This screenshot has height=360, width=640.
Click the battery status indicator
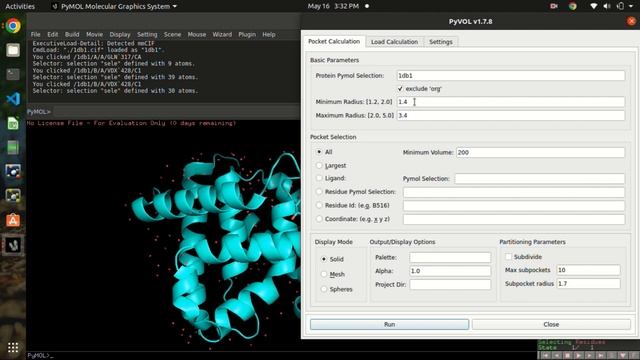click(x=620, y=6)
